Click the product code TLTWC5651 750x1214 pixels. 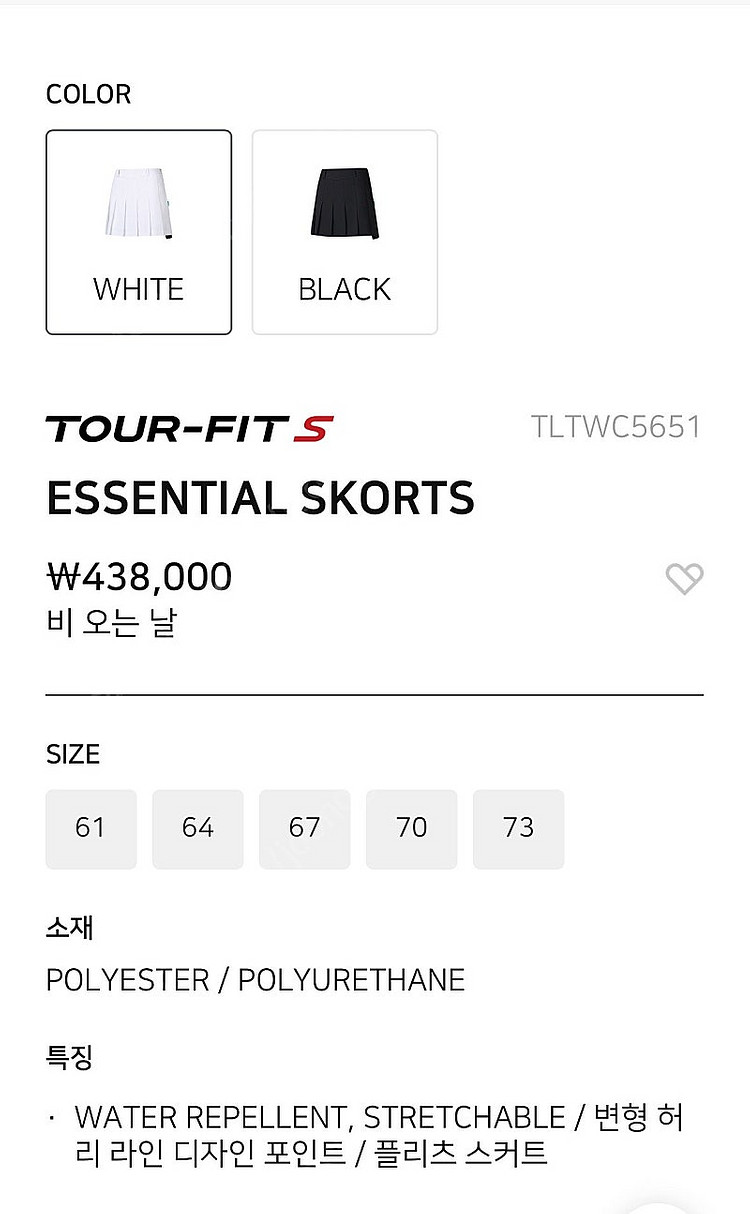(616, 427)
